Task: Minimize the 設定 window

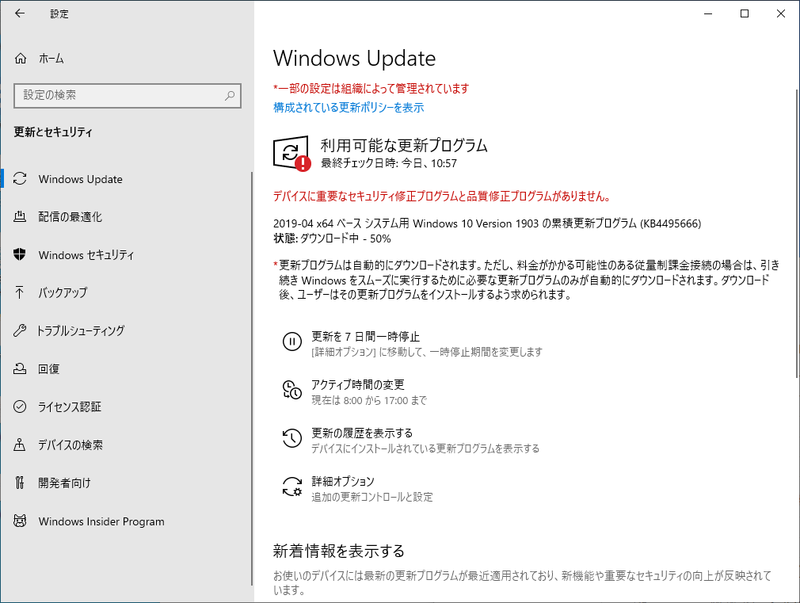Action: [x=708, y=14]
